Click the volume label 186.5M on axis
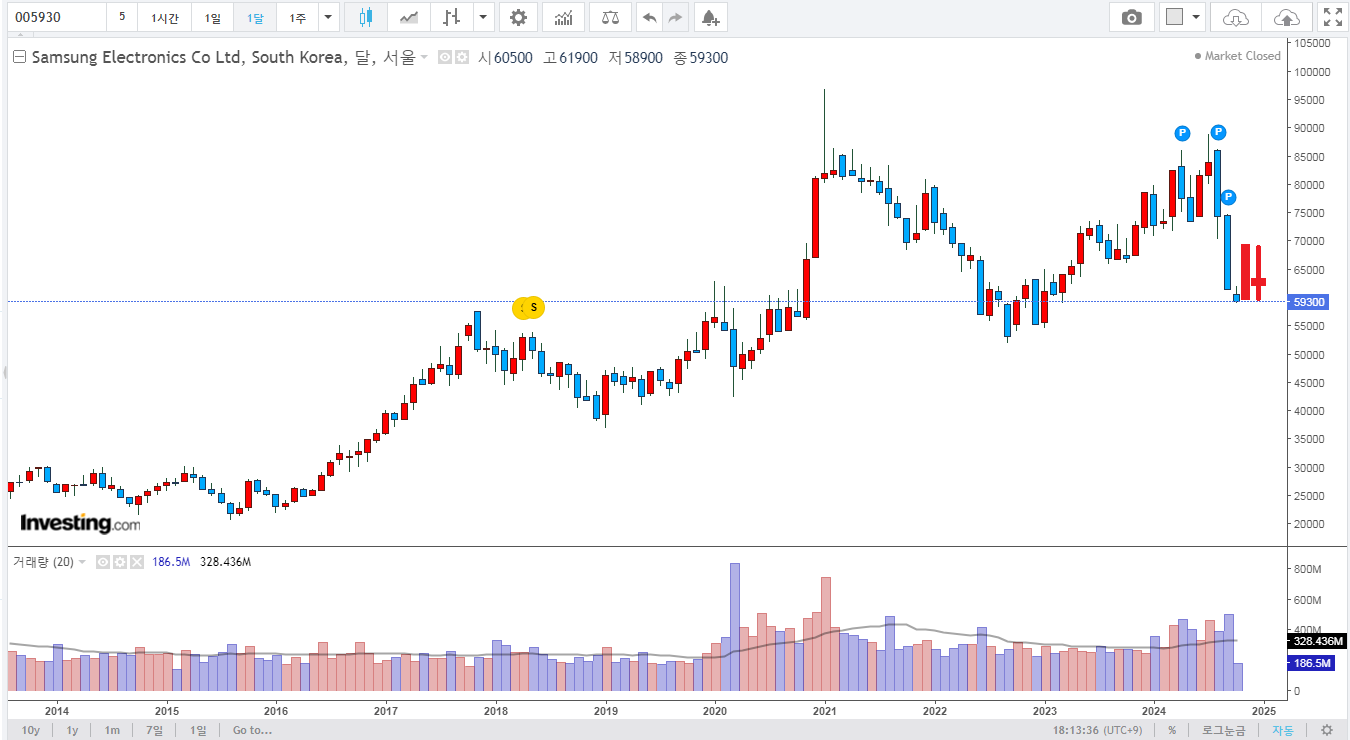Screen dimensions: 1350x740 pos(1312,663)
